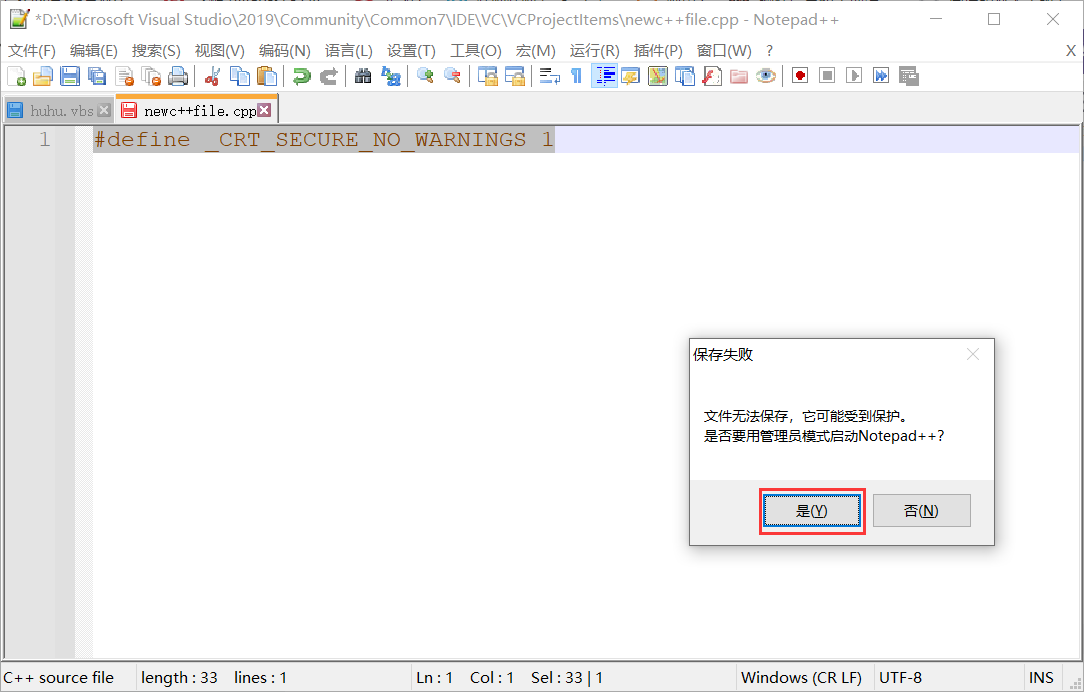The height and width of the screenshot is (692, 1084).
Task: Click 否(N) to decline admin restart
Action: (x=921, y=510)
